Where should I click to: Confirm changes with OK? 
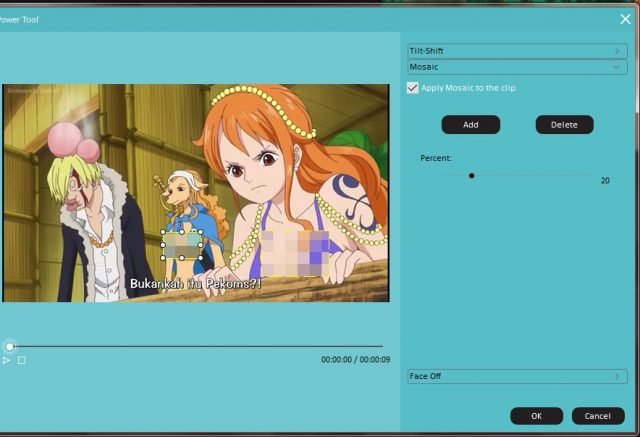tap(536, 415)
